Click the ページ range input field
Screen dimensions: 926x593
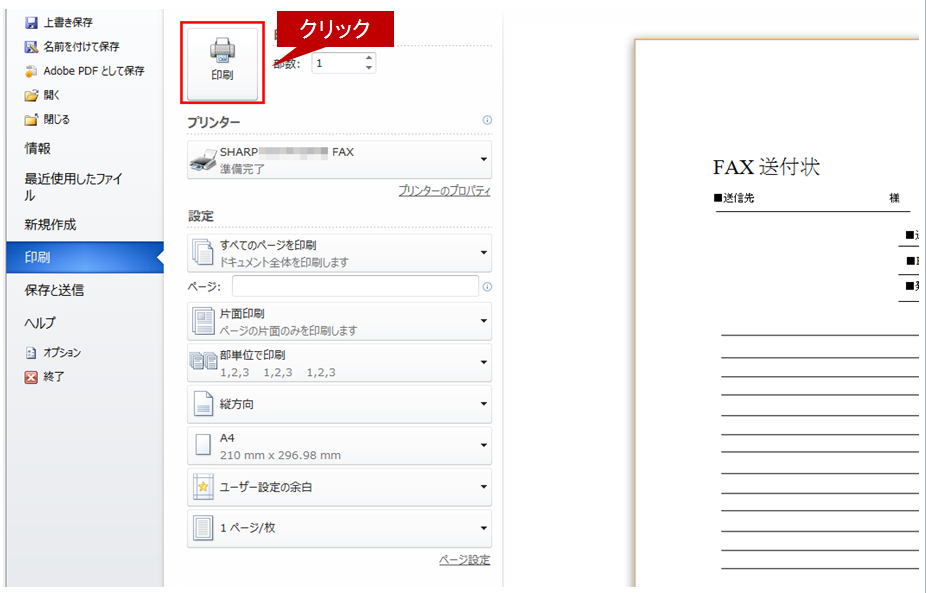[x=355, y=286]
